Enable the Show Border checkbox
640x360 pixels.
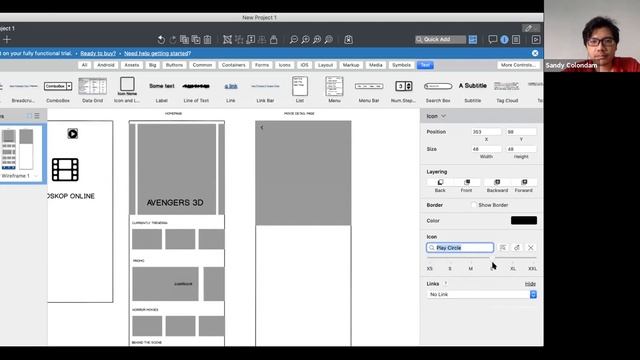pyautogui.click(x=473, y=205)
